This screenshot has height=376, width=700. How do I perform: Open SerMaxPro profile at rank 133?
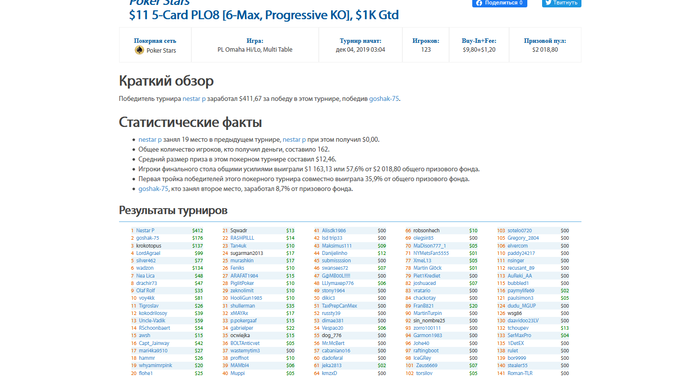coord(519,335)
